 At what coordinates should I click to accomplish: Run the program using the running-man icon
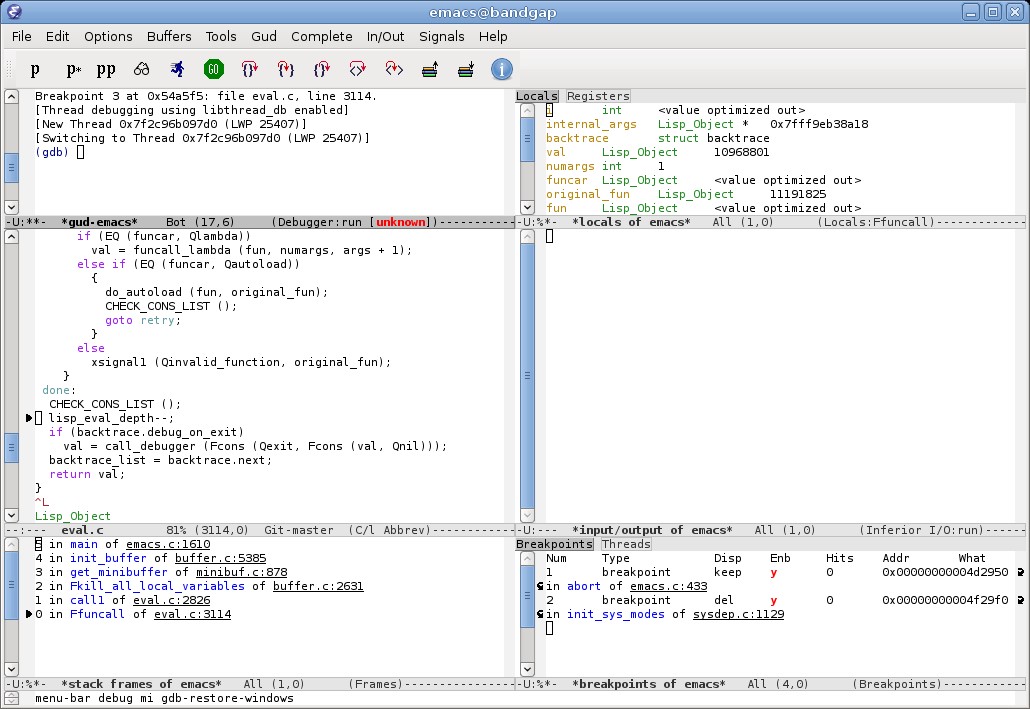click(177, 69)
